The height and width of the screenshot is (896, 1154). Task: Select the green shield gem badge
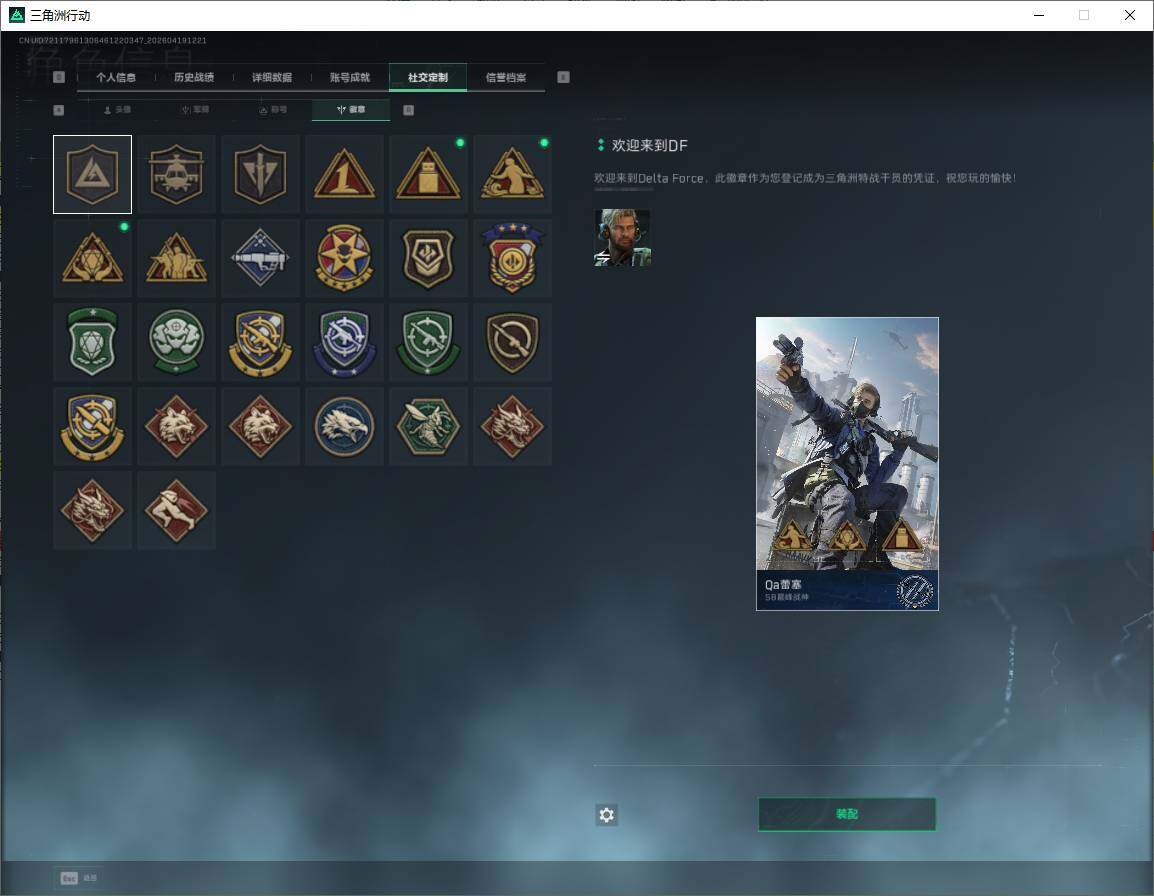click(92, 342)
